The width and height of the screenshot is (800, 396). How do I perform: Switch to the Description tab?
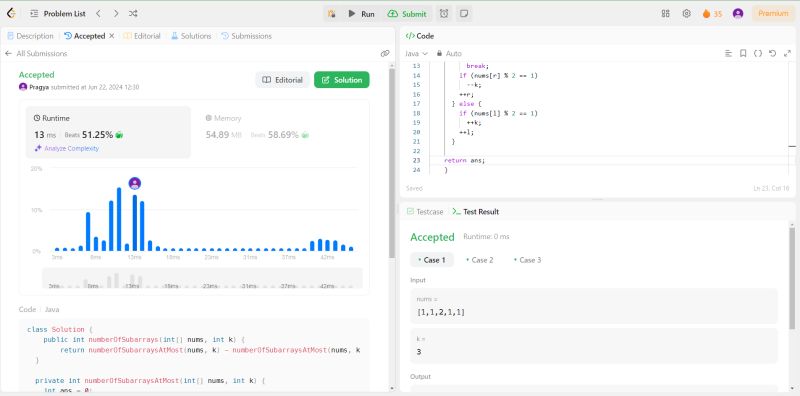[x=31, y=36]
